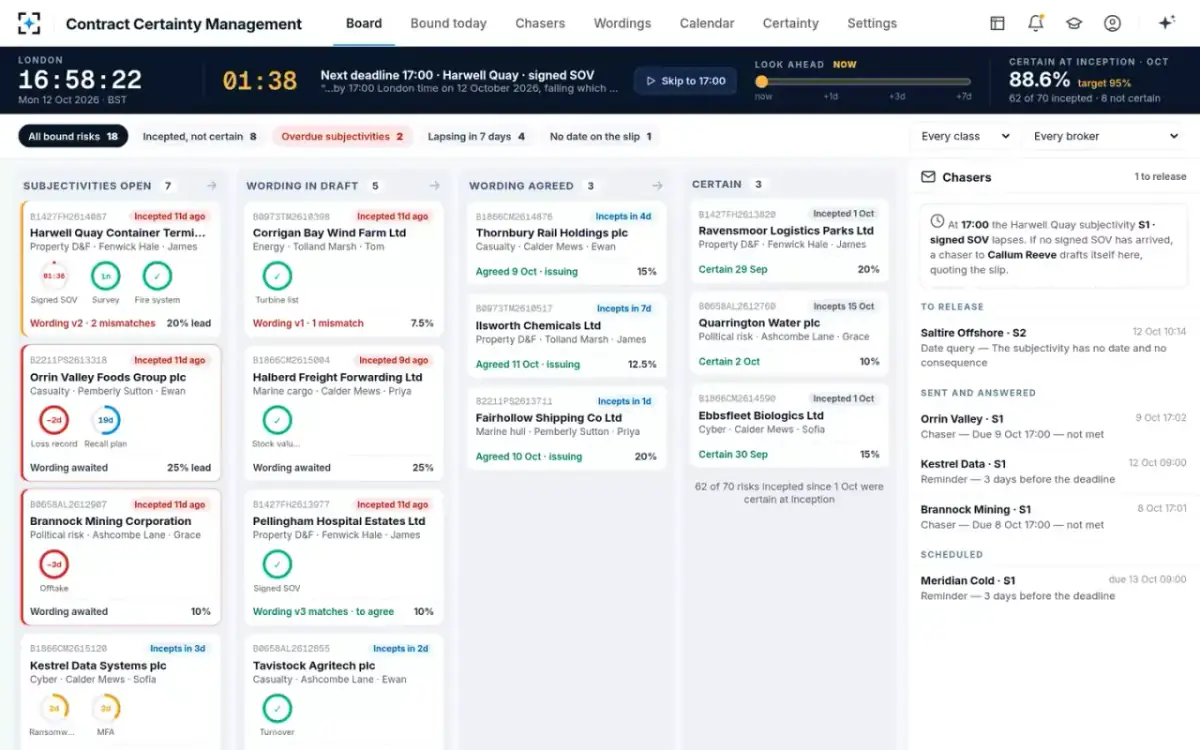Click the Wording Agreed column arrow
Screen dimensions: 1200x750
click(658, 185)
